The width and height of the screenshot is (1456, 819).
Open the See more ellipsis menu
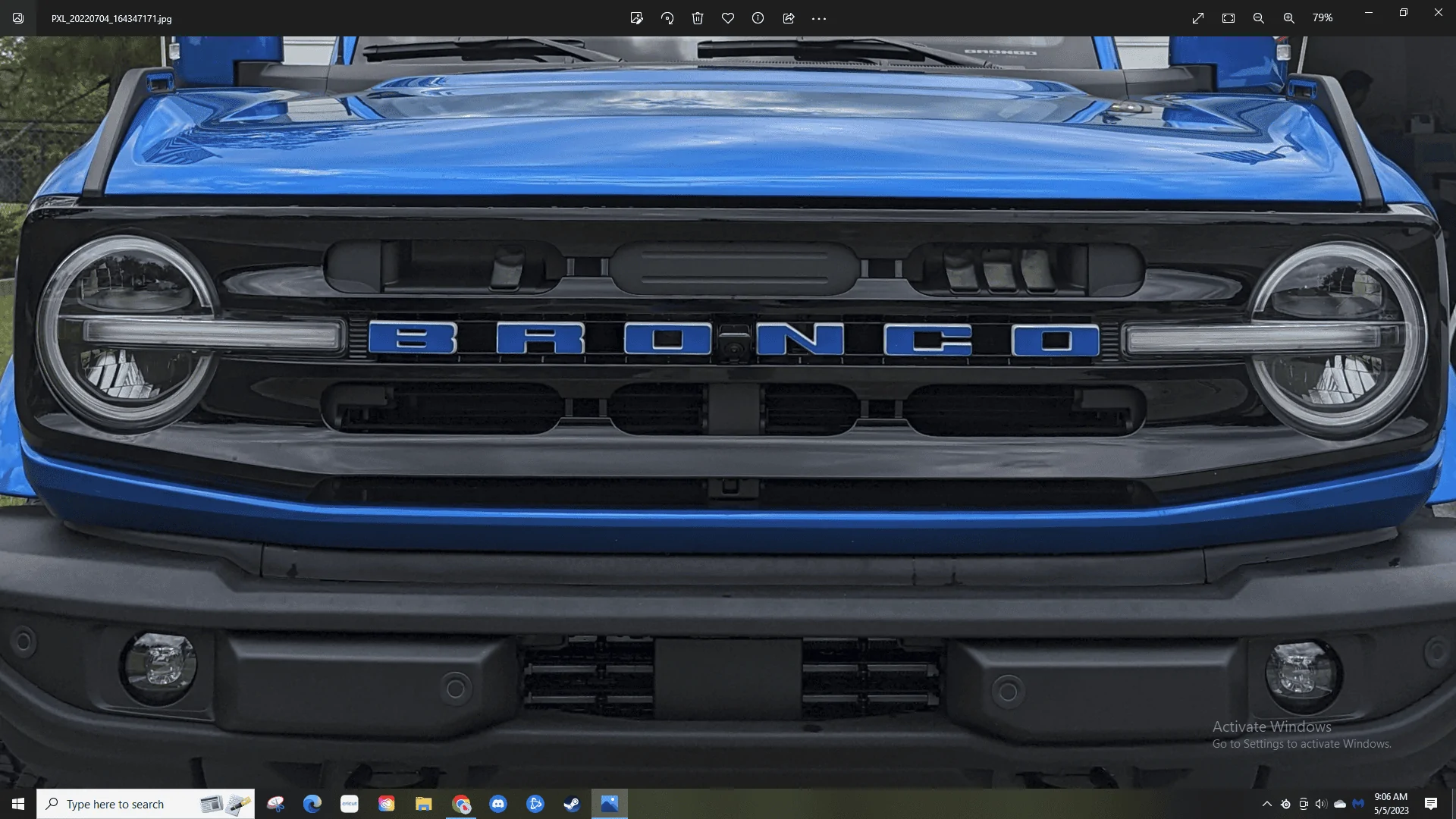[819, 18]
